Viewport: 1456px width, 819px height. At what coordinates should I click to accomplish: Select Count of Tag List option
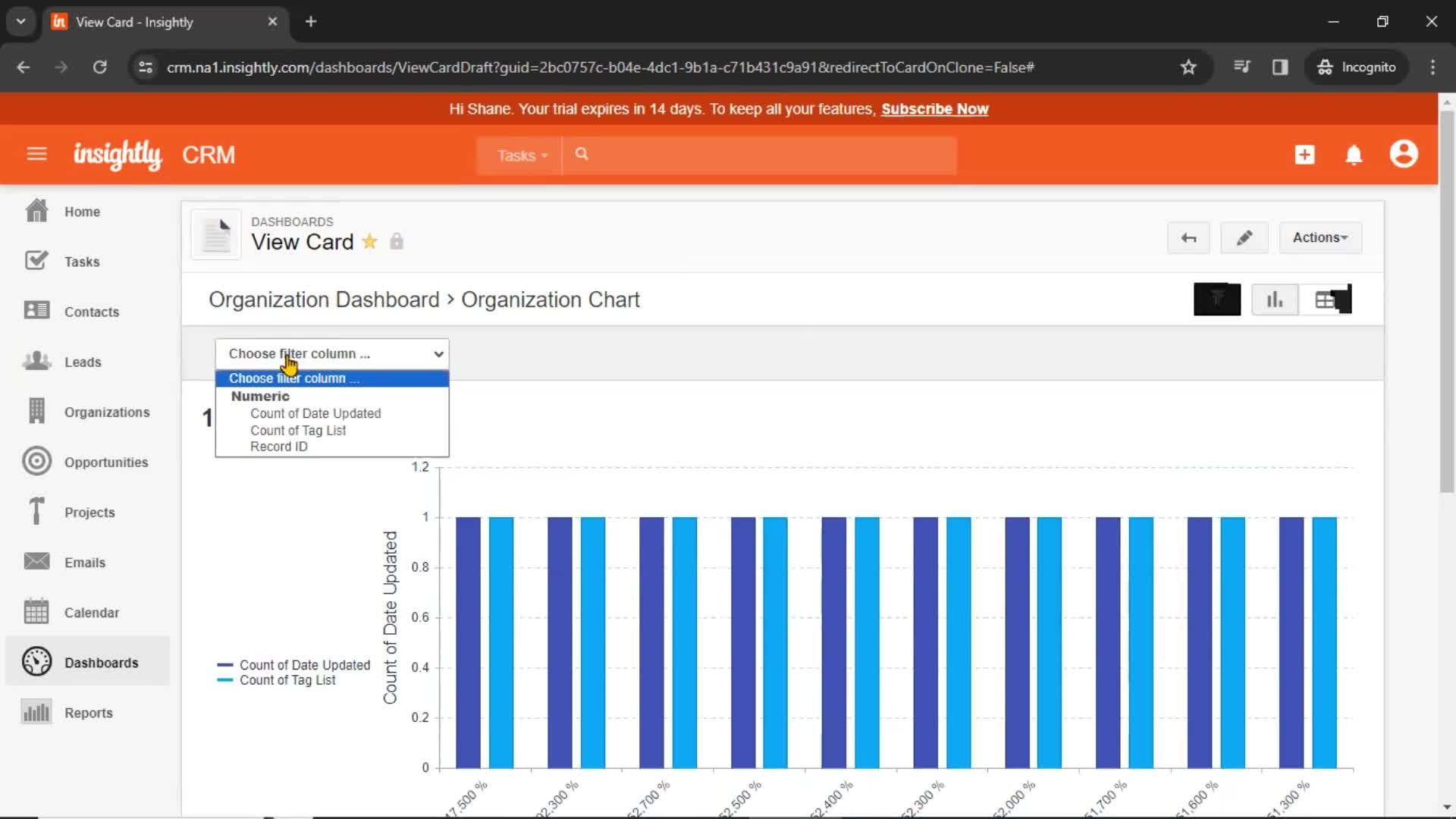tap(297, 430)
